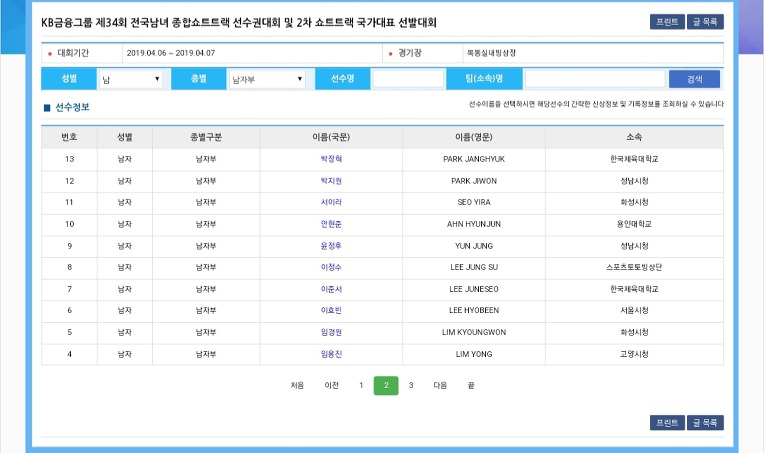Click the top 프린트 button
Screen dimensions: 764x453
click(x=667, y=22)
